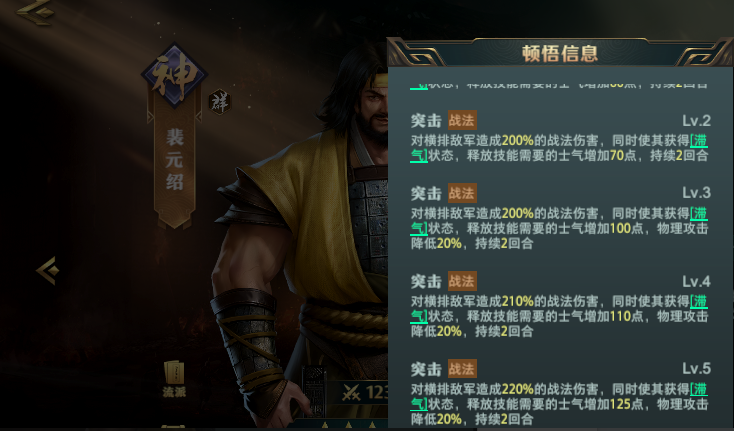The width and height of the screenshot is (734, 431).
Task: Tap the golden back arrow at top-left
Action: pos(36,11)
